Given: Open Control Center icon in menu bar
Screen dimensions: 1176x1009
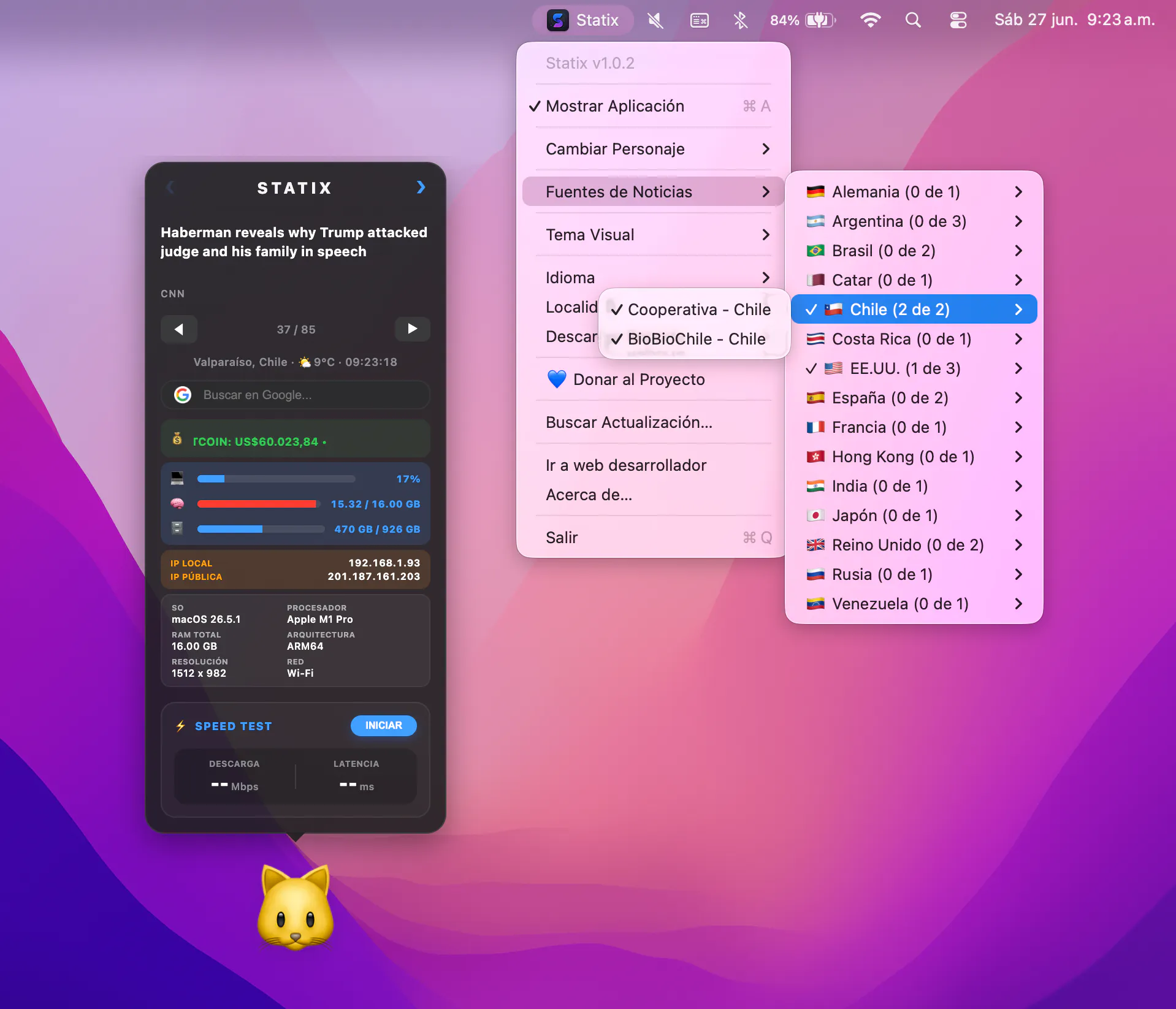Looking at the screenshot, I should point(958,20).
